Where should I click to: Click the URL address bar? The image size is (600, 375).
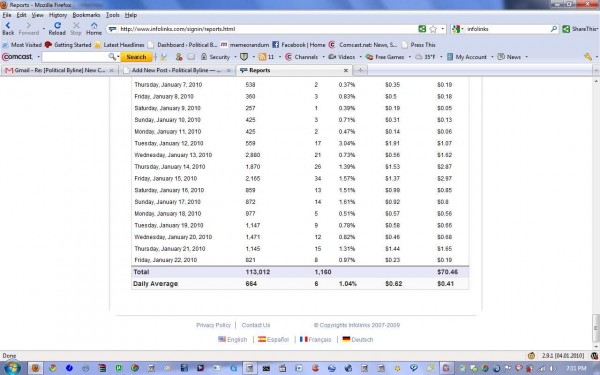click(264, 29)
